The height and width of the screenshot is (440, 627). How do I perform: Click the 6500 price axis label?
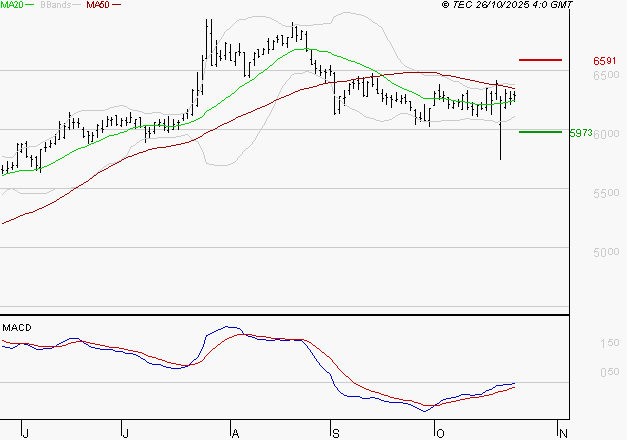click(580, 76)
